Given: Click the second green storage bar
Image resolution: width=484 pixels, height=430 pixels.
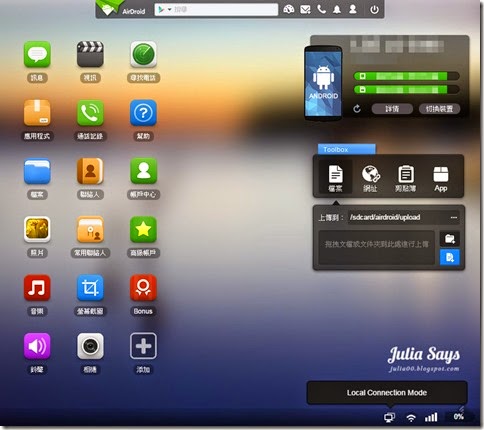Looking at the screenshot, I should (x=406, y=90).
